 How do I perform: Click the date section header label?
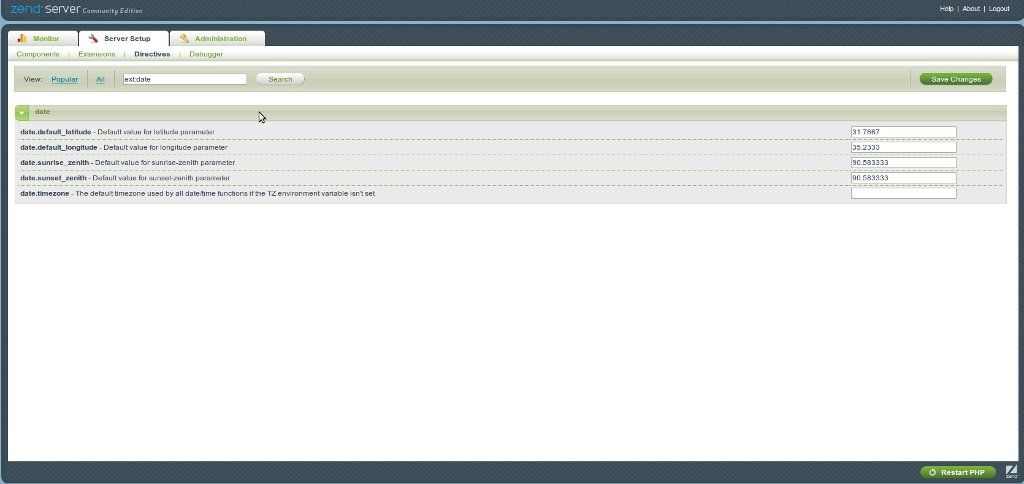click(42, 112)
